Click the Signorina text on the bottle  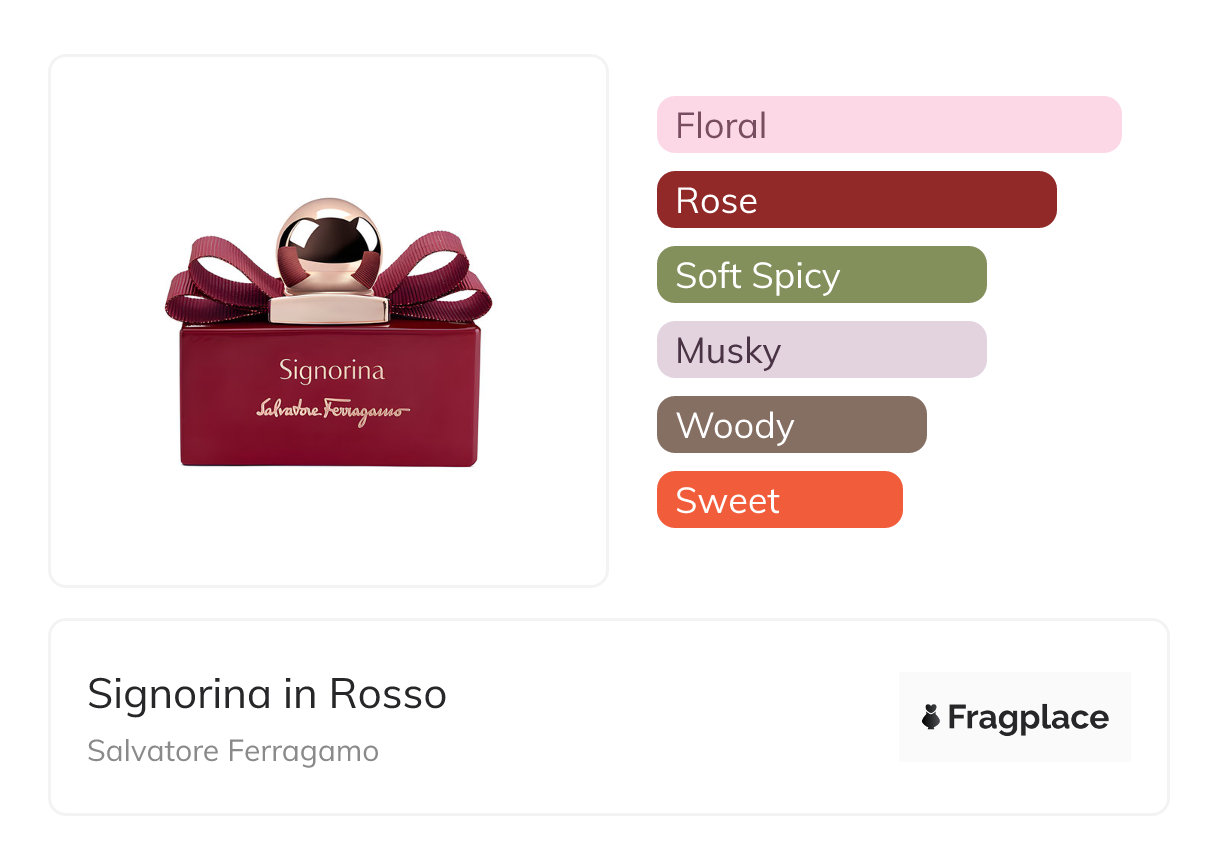331,371
